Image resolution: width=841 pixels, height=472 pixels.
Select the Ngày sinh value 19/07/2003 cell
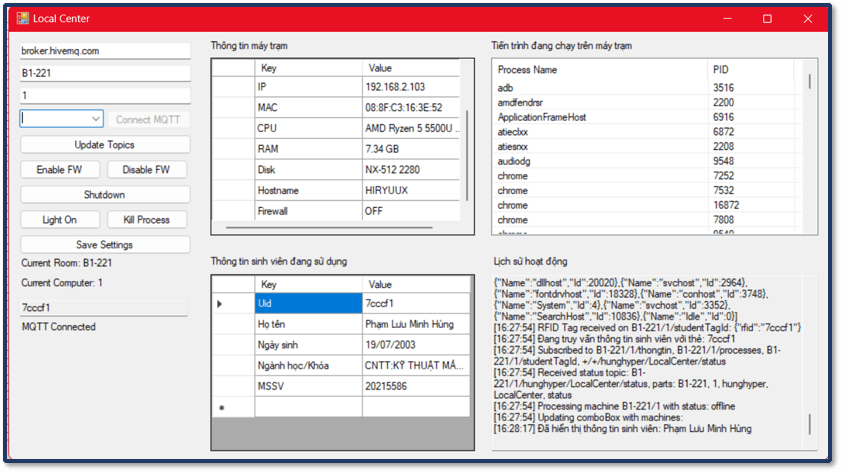416,345
